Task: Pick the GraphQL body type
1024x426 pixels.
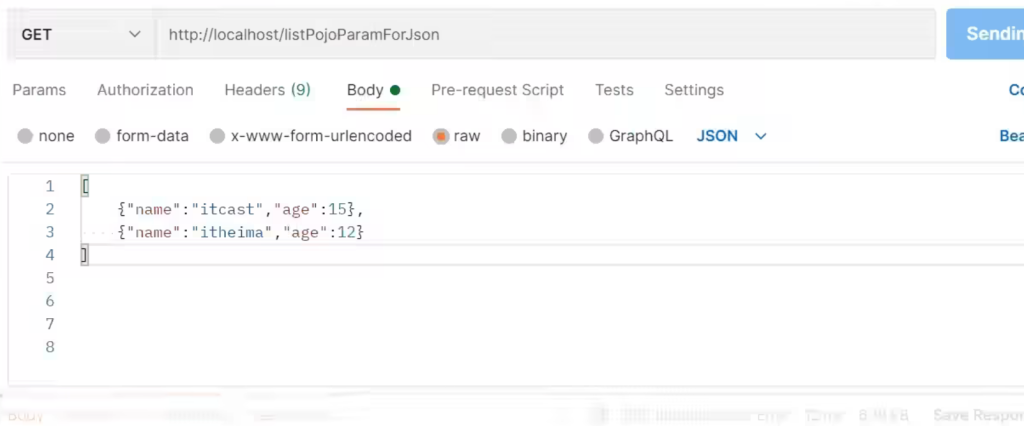Action: point(596,136)
